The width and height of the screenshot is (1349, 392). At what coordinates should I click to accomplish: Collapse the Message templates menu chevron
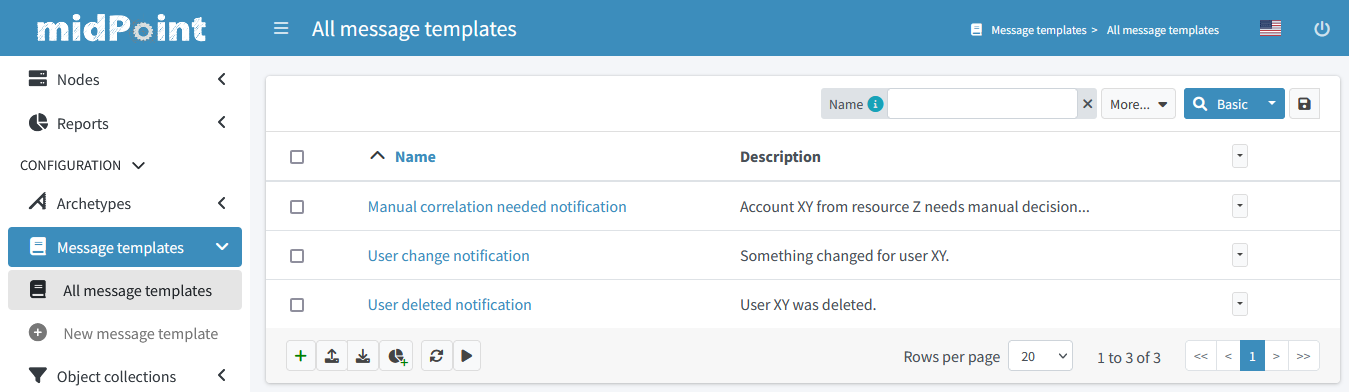click(x=221, y=247)
